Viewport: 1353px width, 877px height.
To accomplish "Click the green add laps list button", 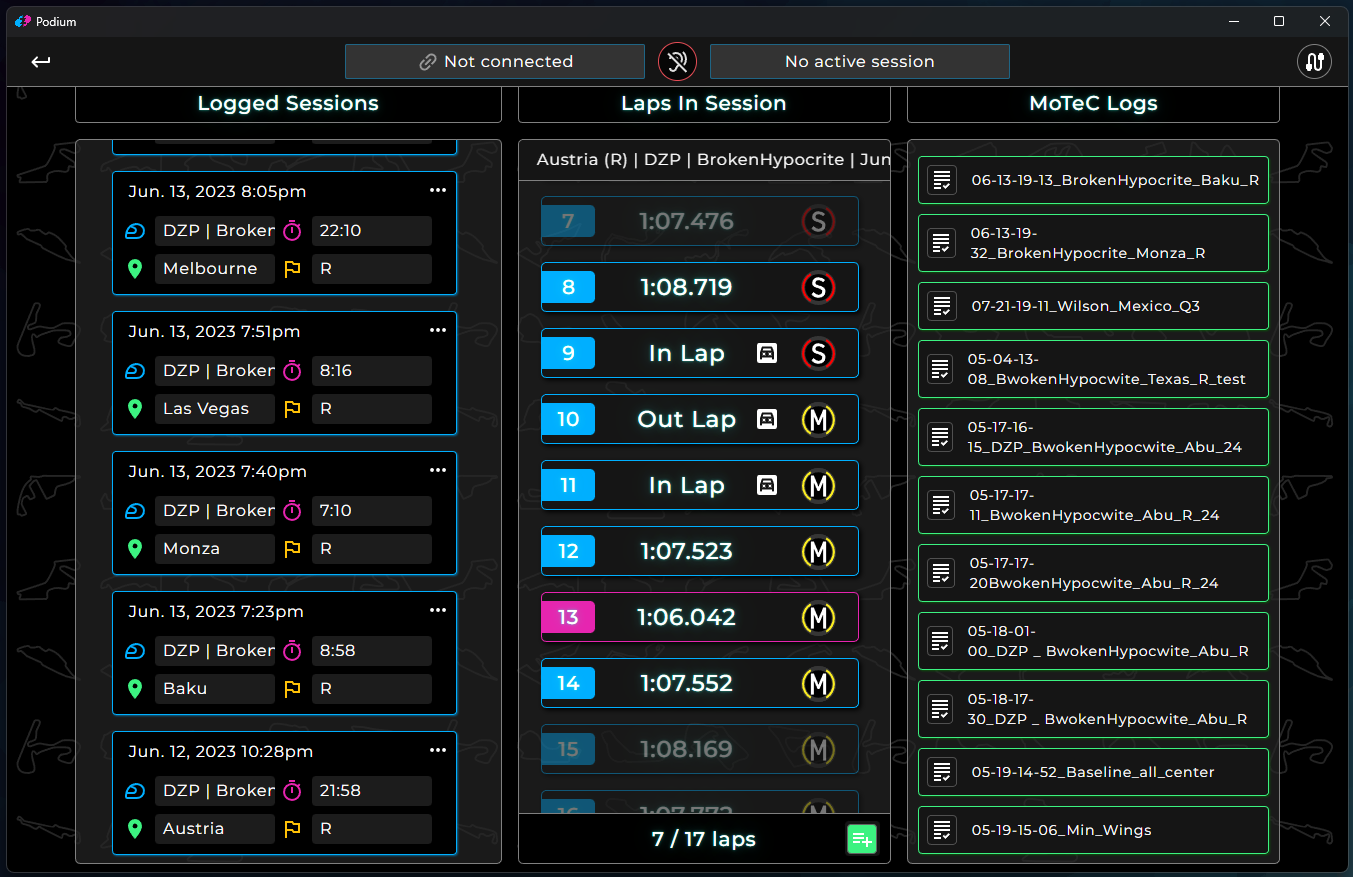I will [x=861, y=839].
